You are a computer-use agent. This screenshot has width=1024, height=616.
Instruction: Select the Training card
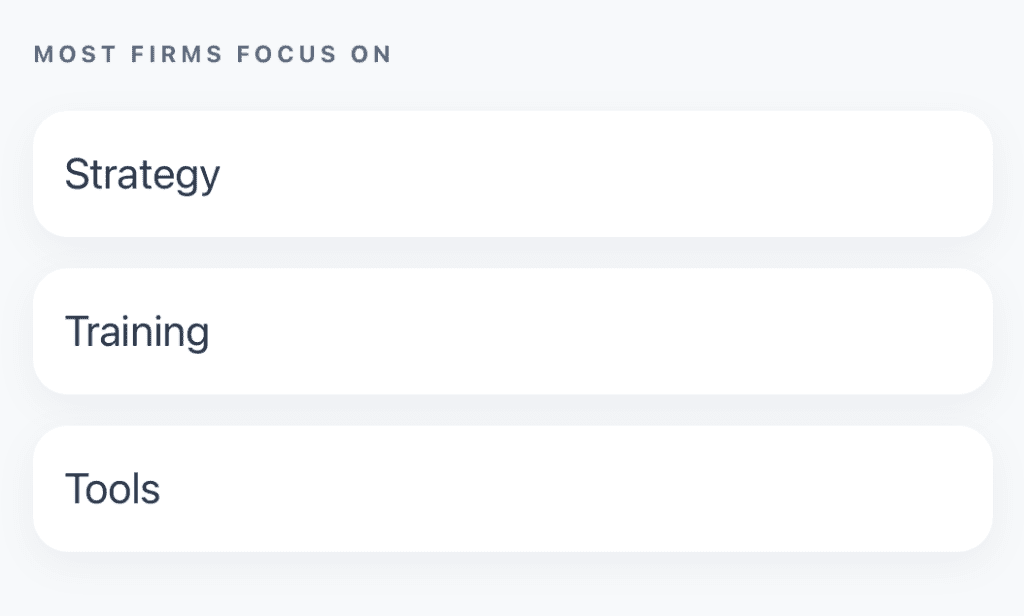(x=512, y=331)
